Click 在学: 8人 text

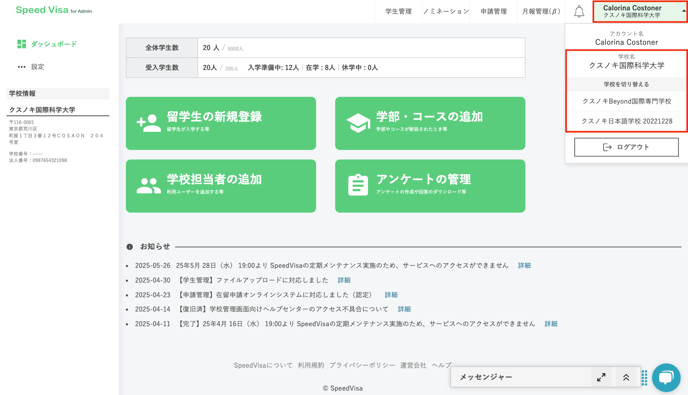pyautogui.click(x=320, y=68)
